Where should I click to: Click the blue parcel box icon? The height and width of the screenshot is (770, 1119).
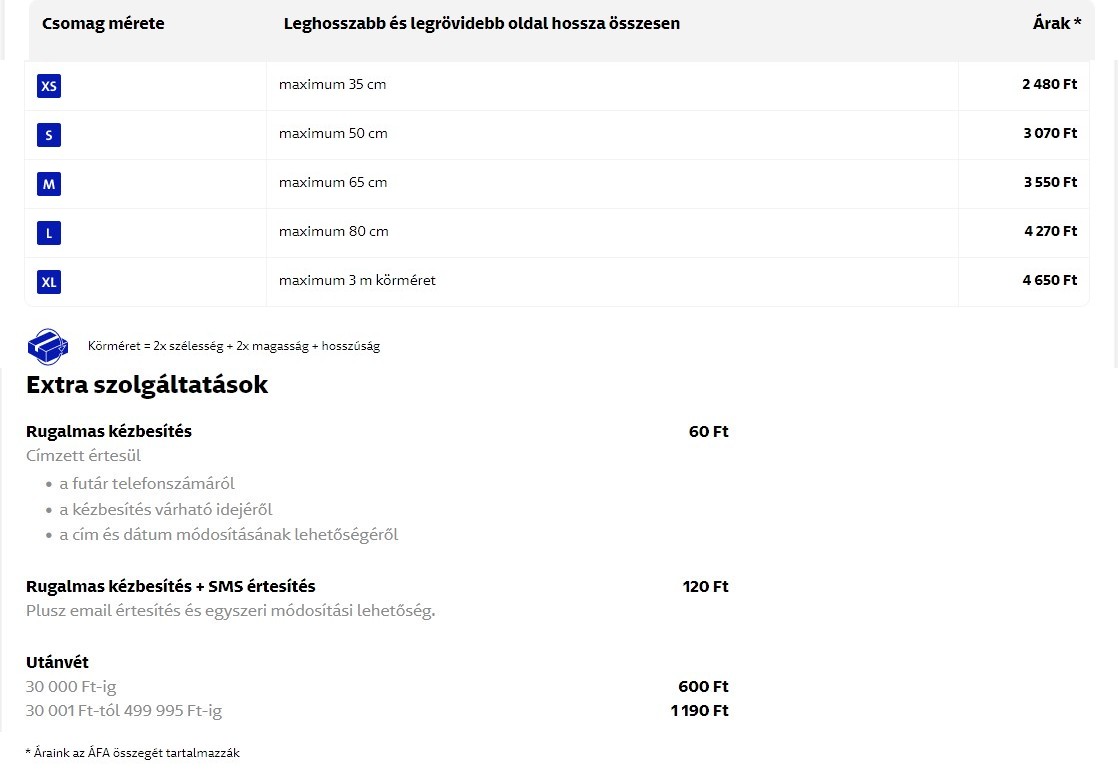tap(48, 346)
